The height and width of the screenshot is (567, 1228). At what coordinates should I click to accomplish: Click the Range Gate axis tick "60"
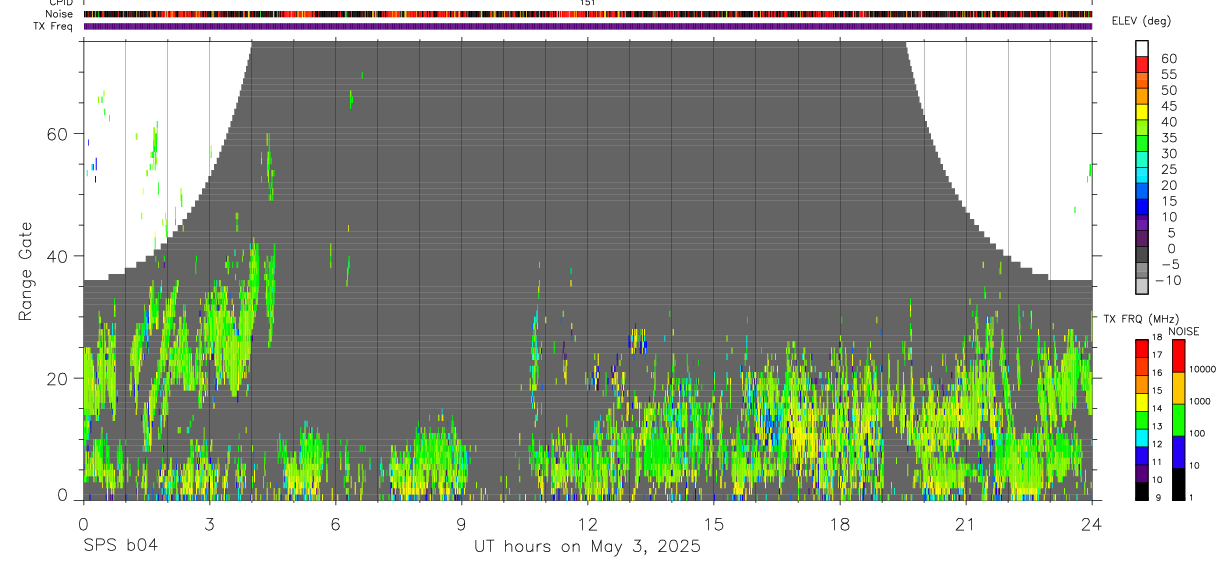pos(58,134)
